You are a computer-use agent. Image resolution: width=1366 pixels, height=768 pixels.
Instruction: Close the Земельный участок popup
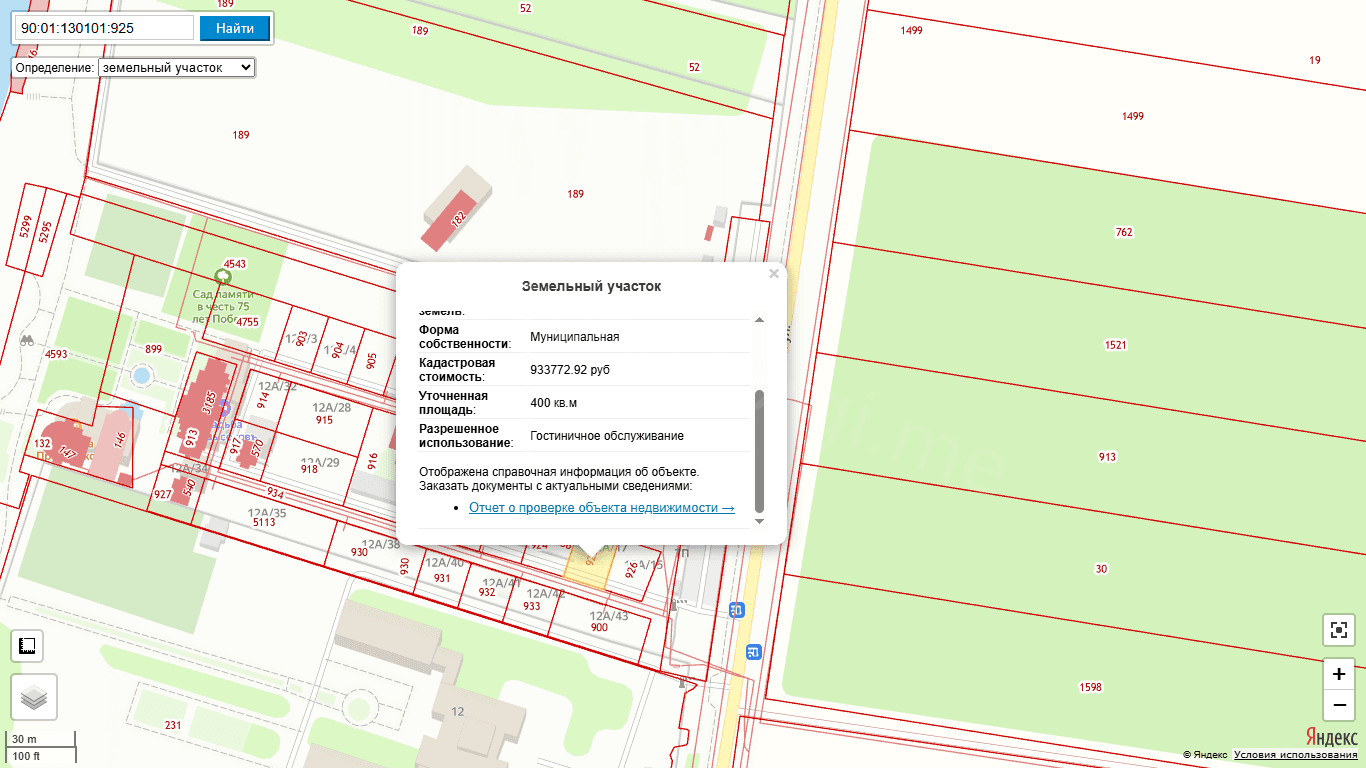point(773,274)
